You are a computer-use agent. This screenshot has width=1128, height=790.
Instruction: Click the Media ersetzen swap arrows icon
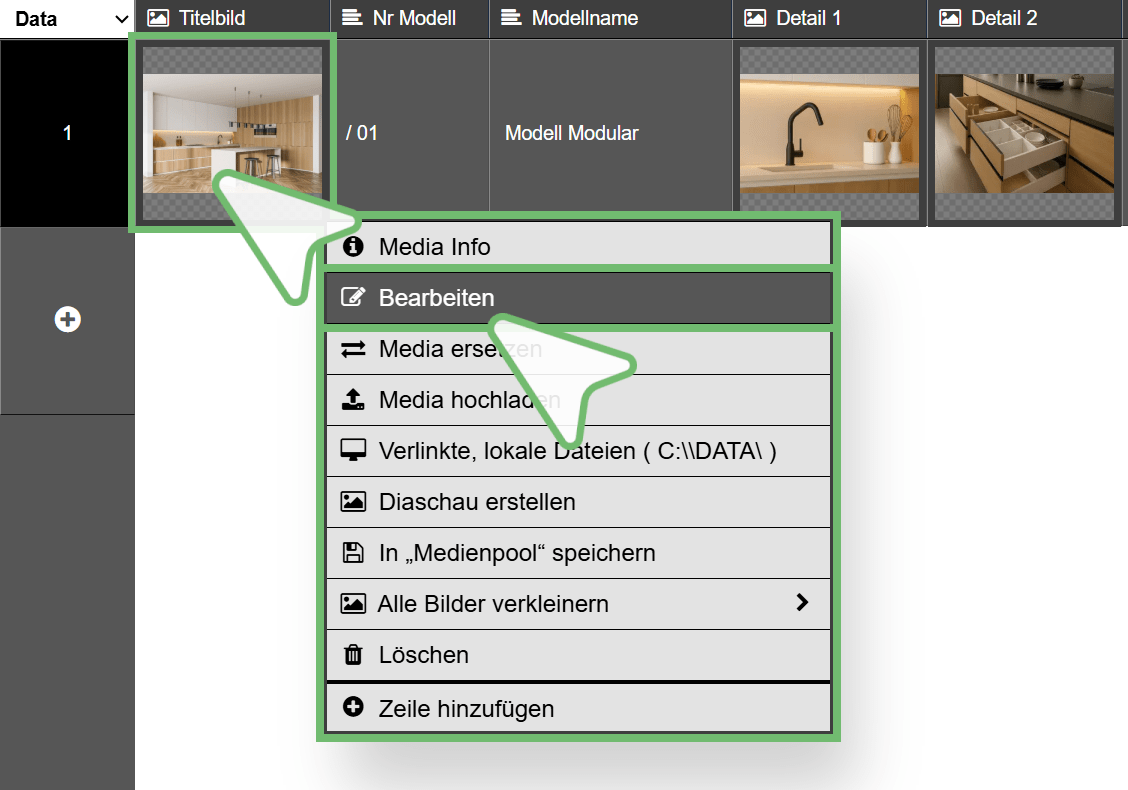pyautogui.click(x=353, y=349)
